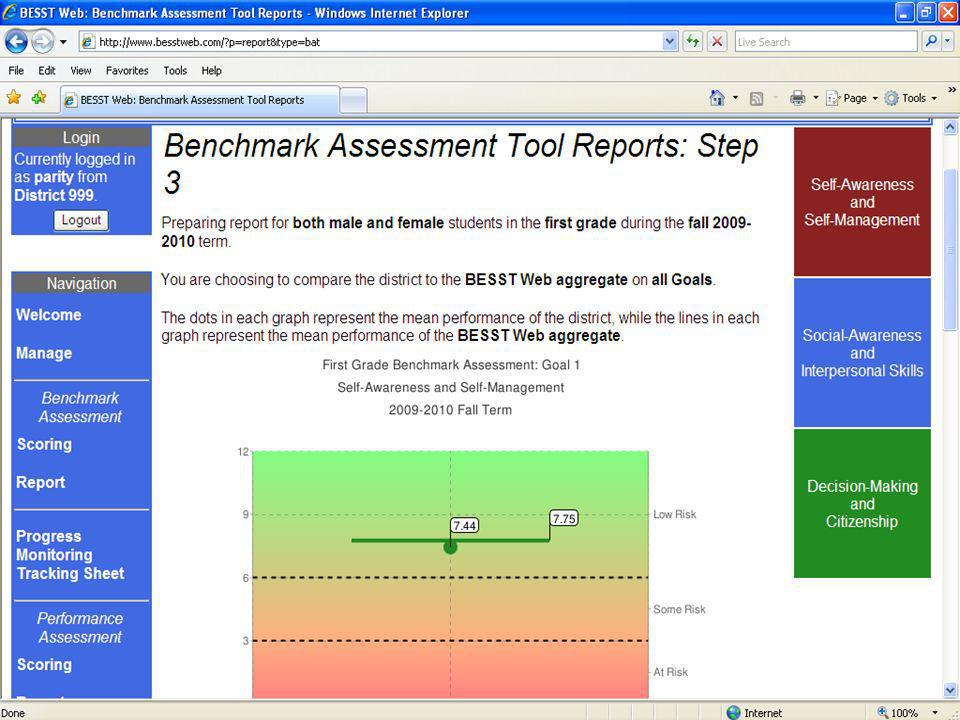960x720 pixels.
Task: Click page scrollbar up arrow
Action: click(x=950, y=127)
